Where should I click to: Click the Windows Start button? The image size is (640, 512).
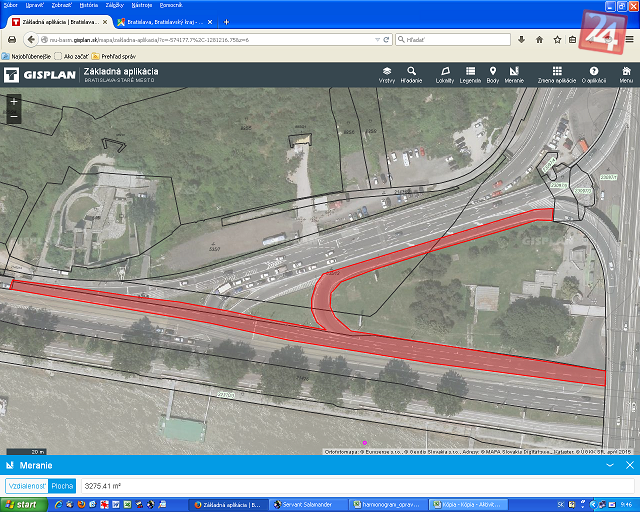22,504
